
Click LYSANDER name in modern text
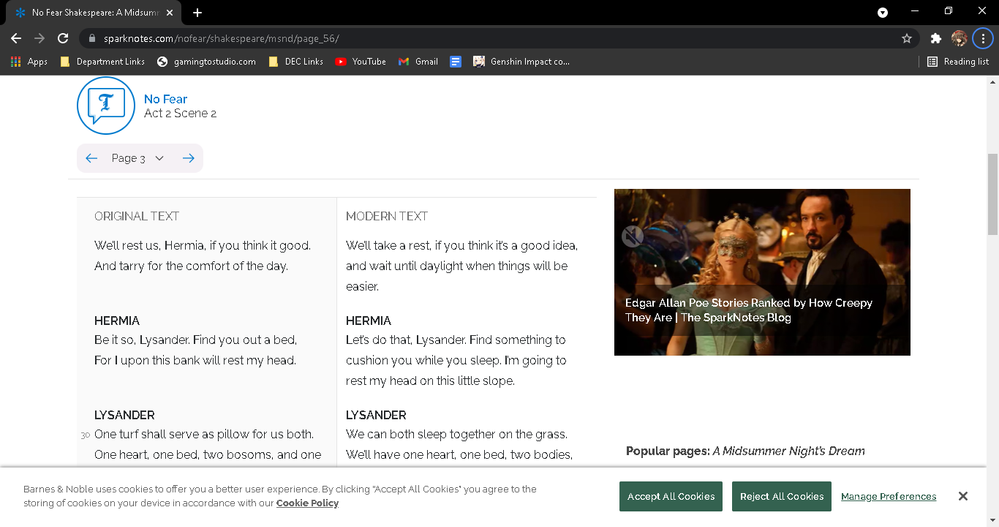376,415
